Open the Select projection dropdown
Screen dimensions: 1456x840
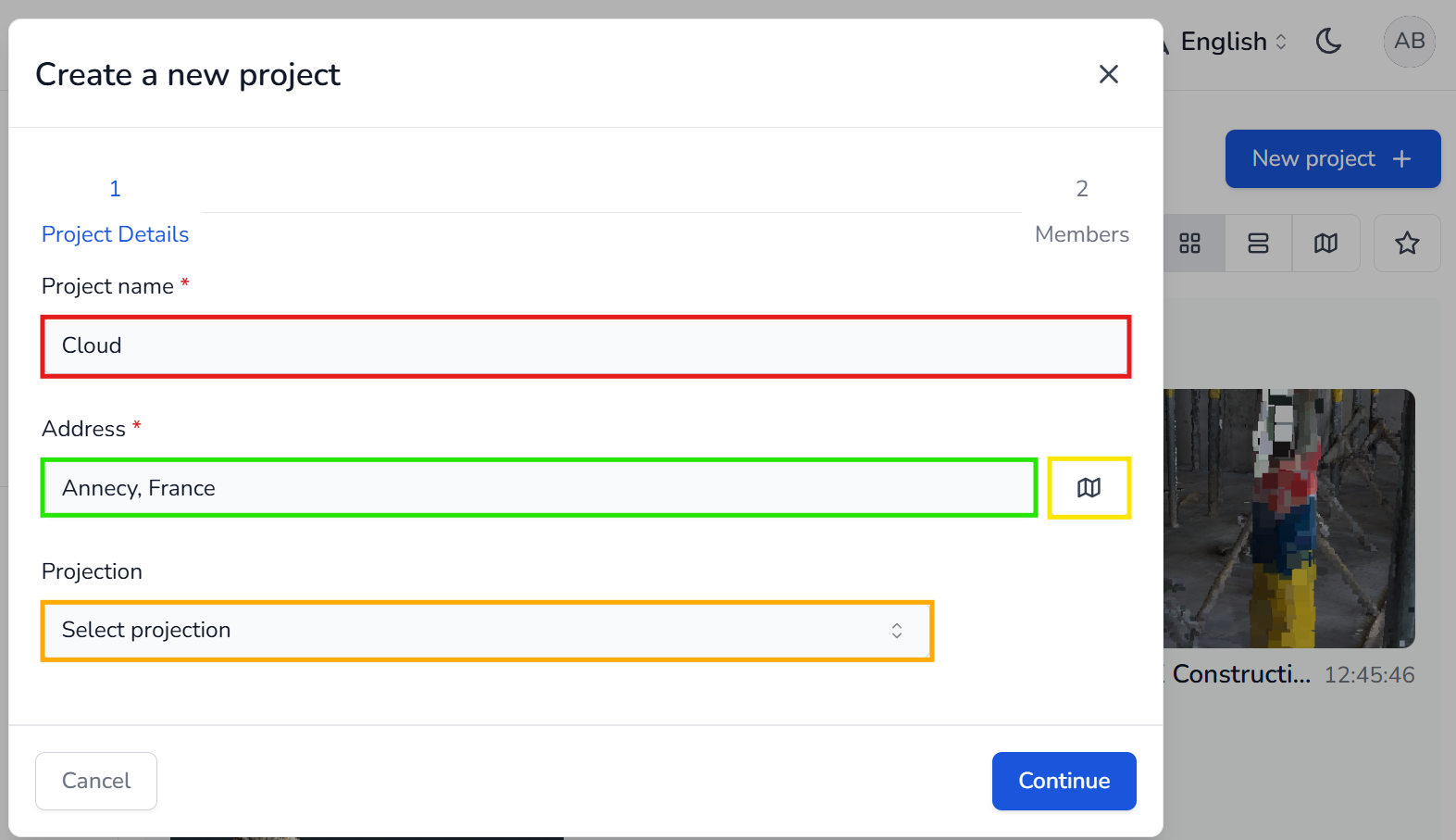[x=486, y=631]
